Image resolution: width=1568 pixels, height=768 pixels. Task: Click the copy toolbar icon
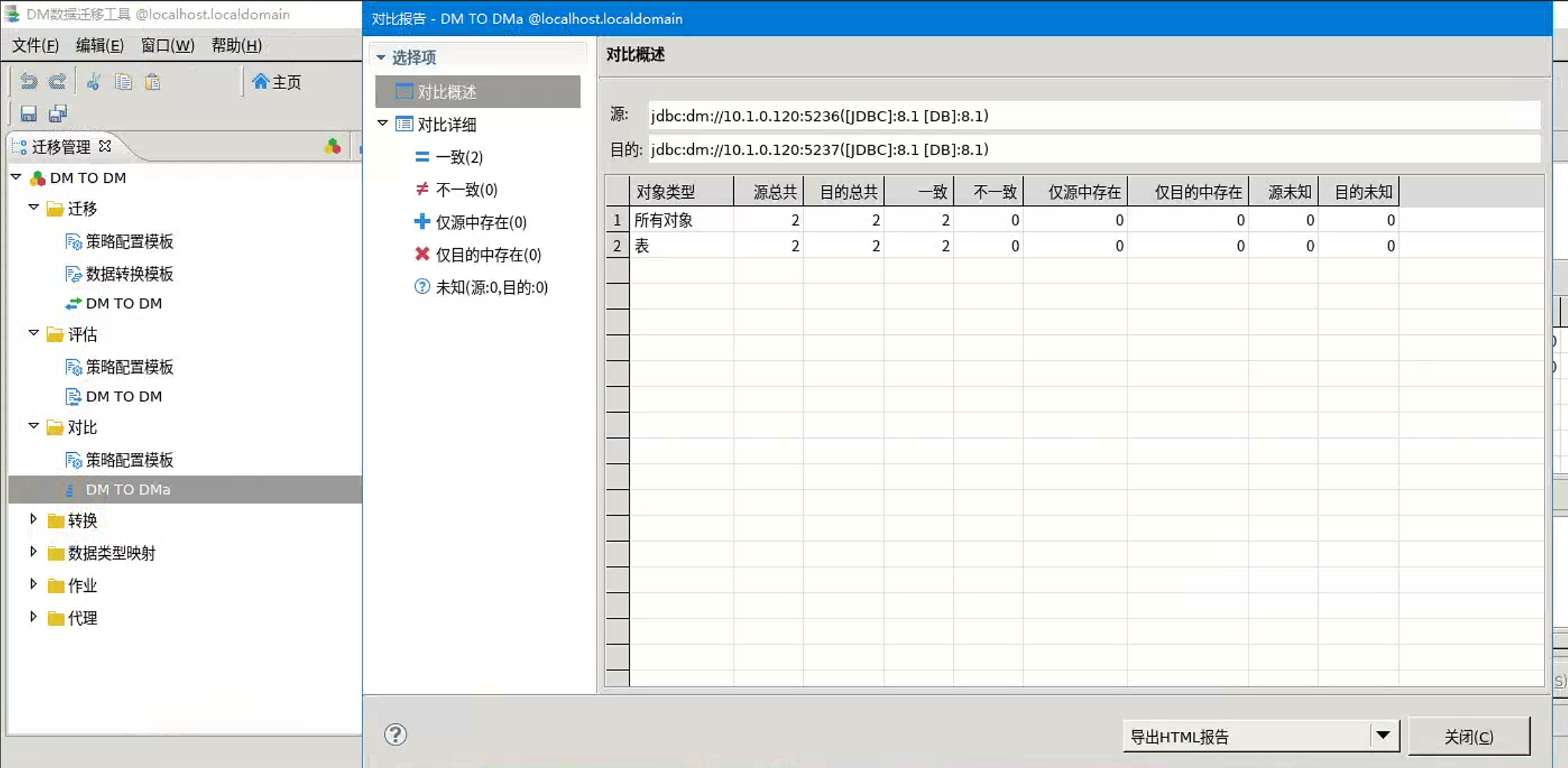123,81
